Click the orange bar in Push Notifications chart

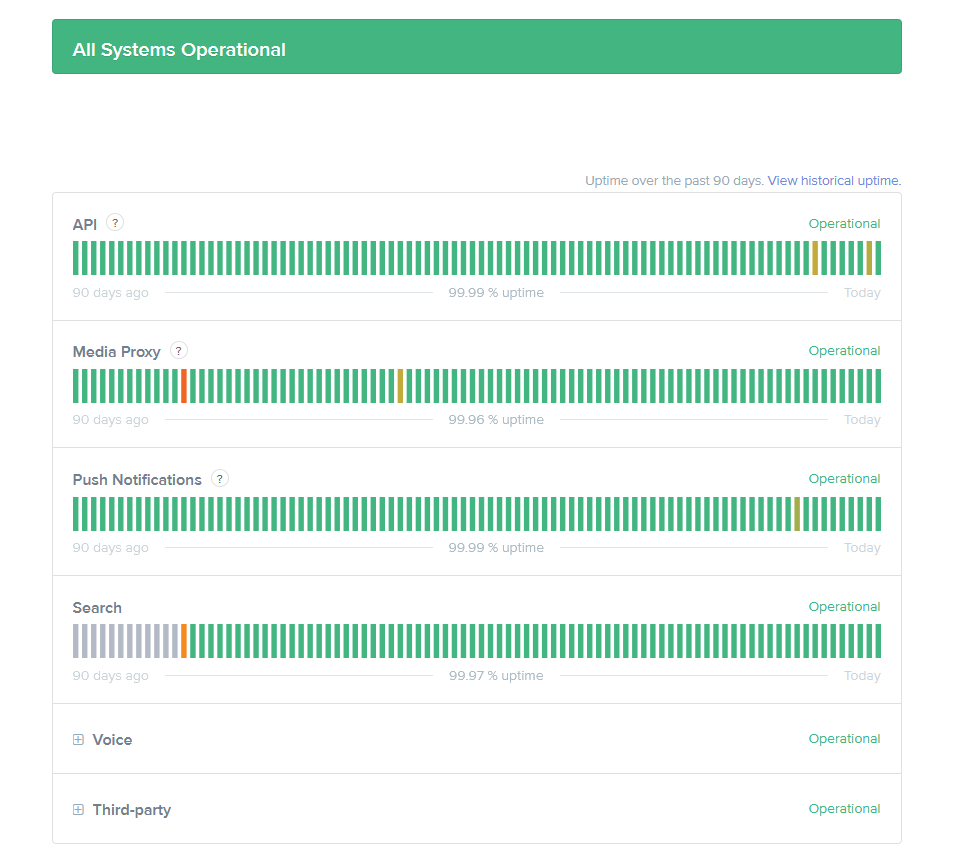pos(796,513)
